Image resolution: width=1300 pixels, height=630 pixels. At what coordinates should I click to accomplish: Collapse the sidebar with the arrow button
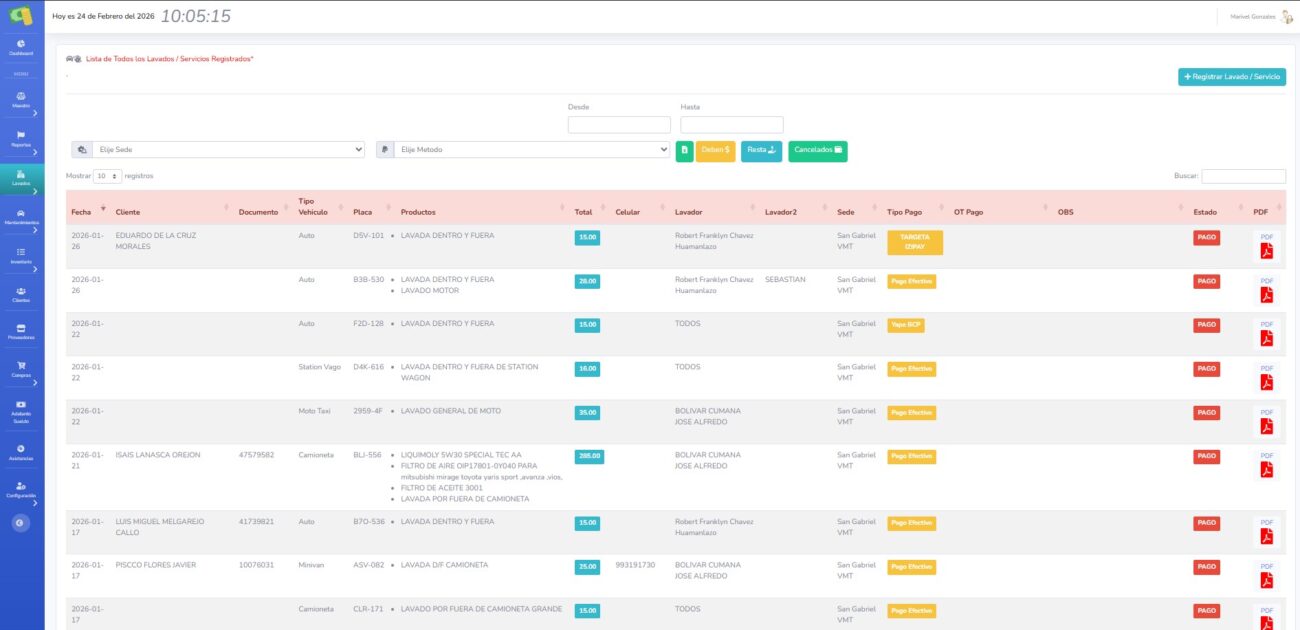[21, 522]
